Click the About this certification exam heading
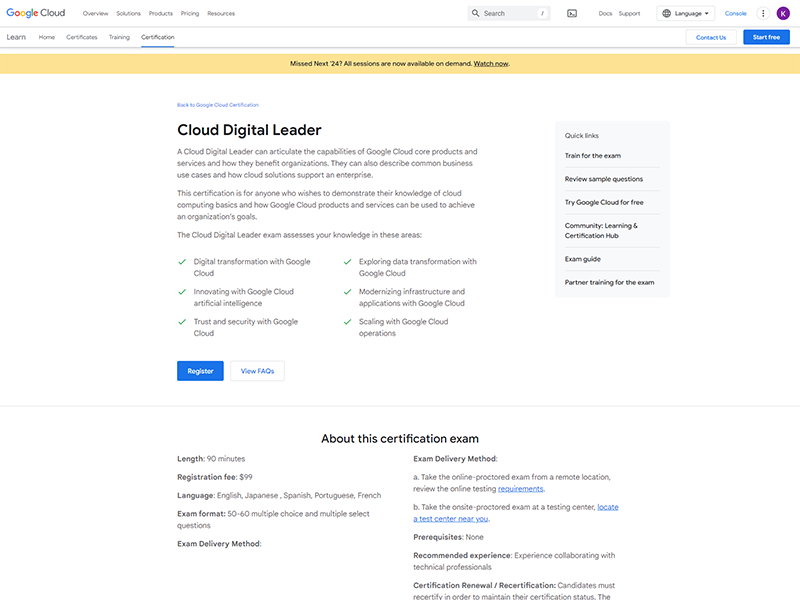Viewport: 800px width, 600px height. (400, 439)
